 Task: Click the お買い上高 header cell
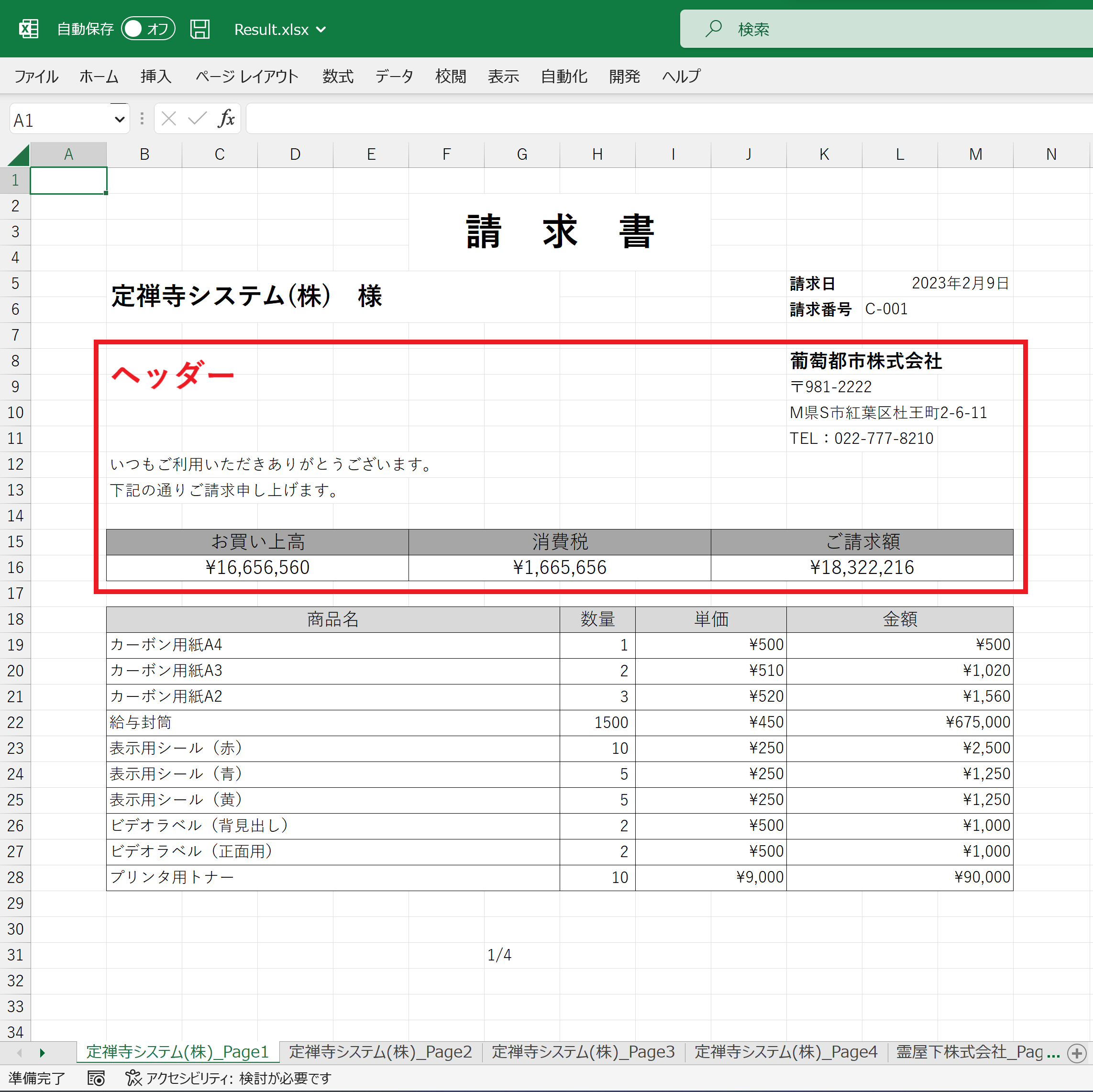click(257, 542)
